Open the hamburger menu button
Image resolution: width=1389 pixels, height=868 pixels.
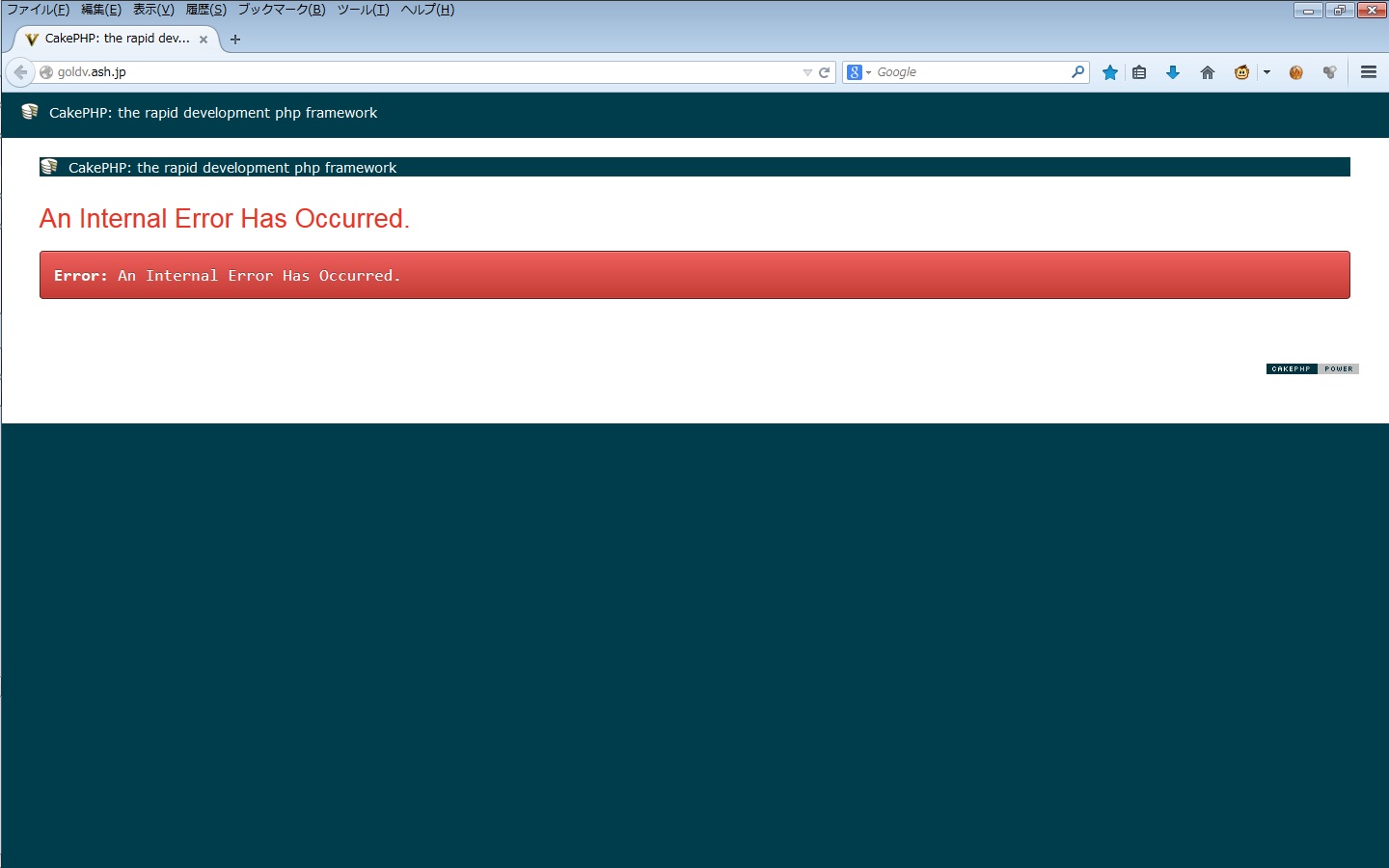1368,72
